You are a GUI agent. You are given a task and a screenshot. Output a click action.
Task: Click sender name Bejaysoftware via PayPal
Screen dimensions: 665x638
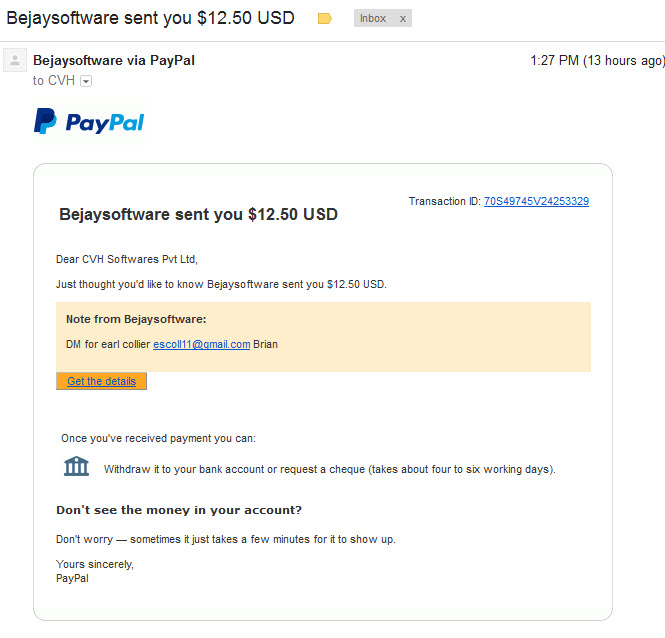tap(114, 60)
